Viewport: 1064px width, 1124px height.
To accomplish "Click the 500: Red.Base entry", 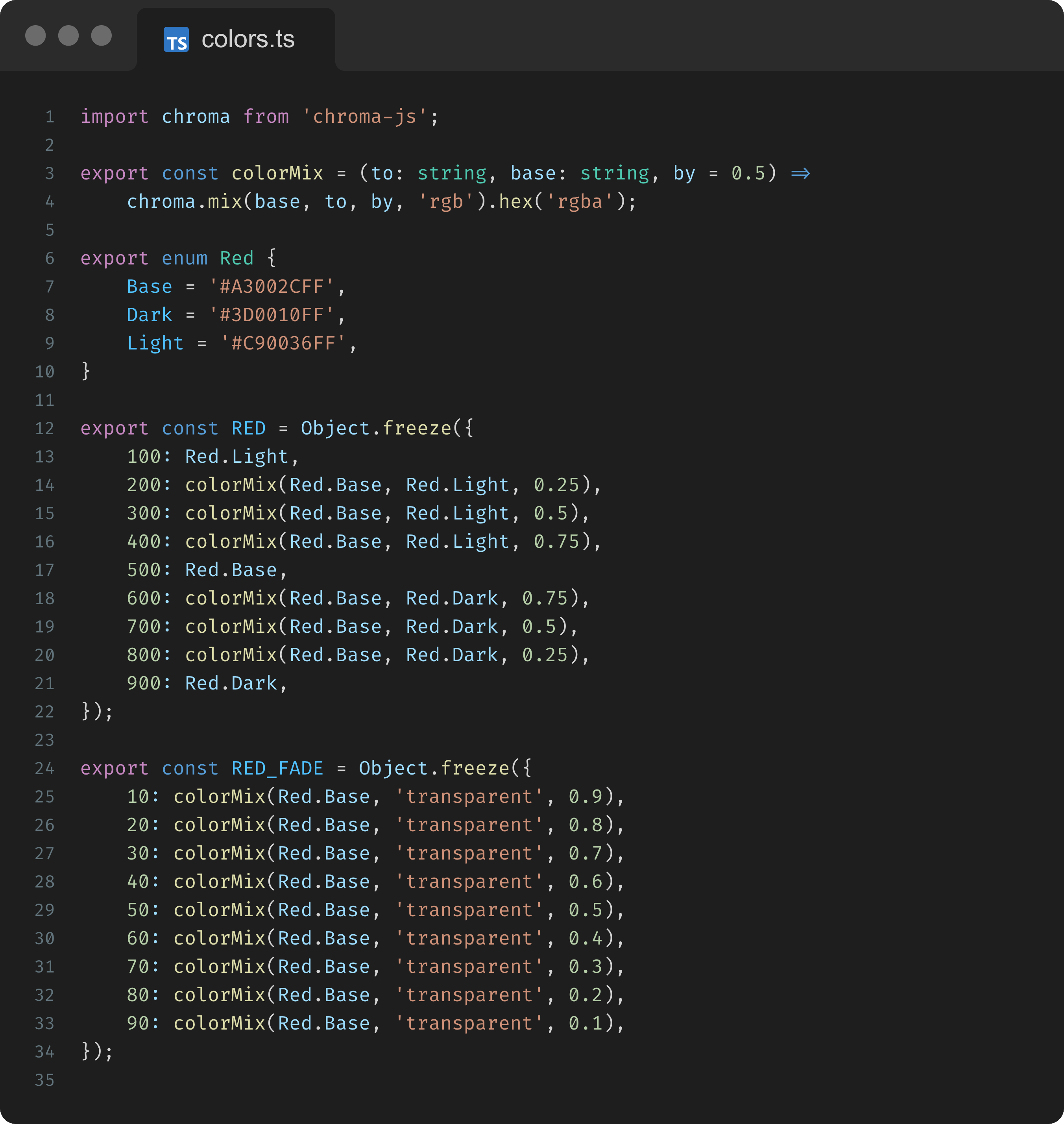I will point(202,569).
